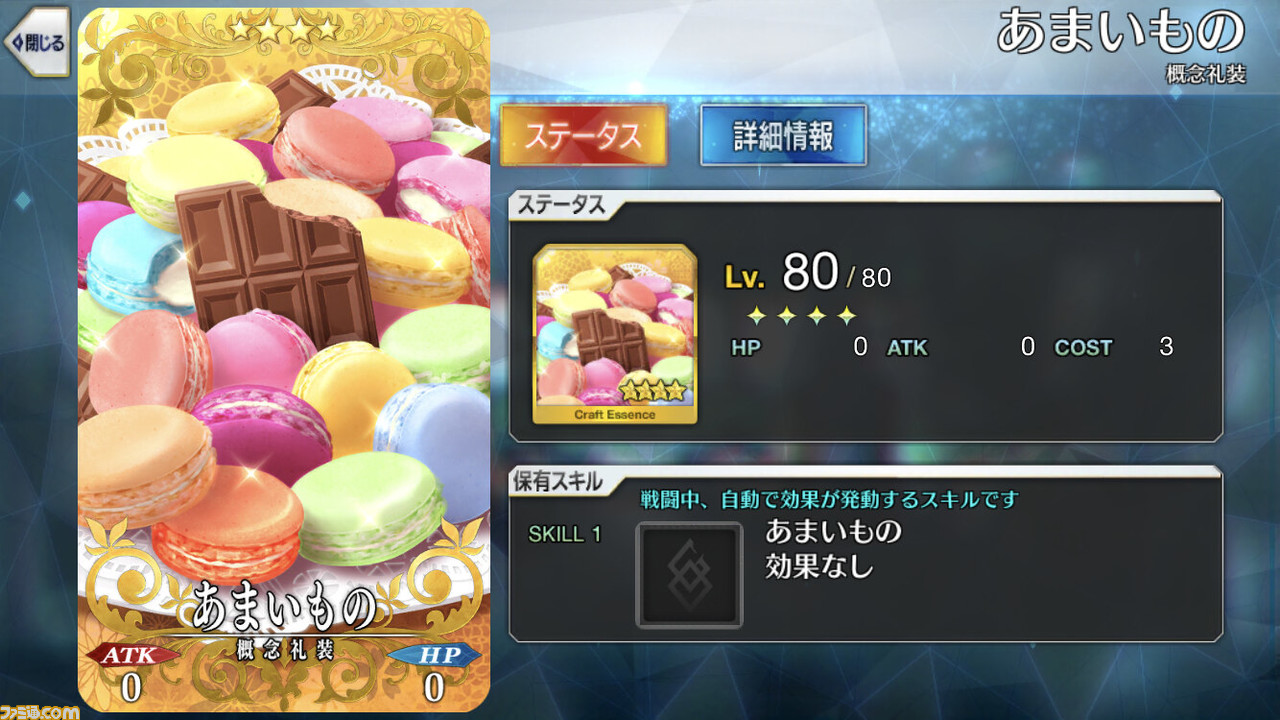Tap the 保有スキル section header
This screenshot has width=1280, height=720.
coord(560,482)
